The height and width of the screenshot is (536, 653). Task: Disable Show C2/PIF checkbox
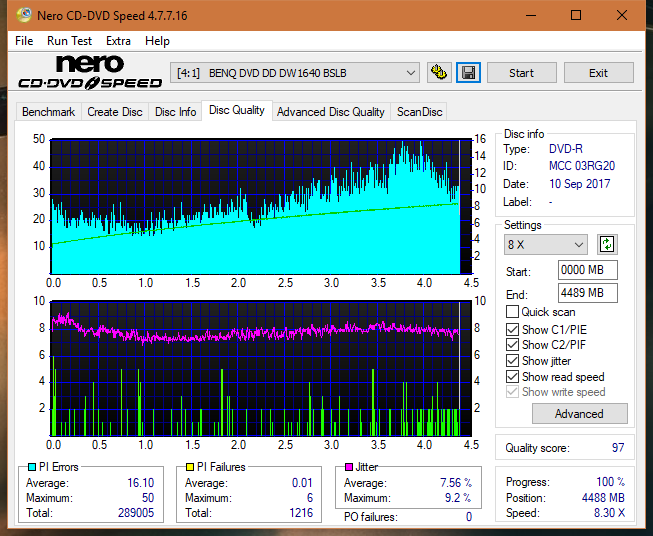(x=512, y=345)
